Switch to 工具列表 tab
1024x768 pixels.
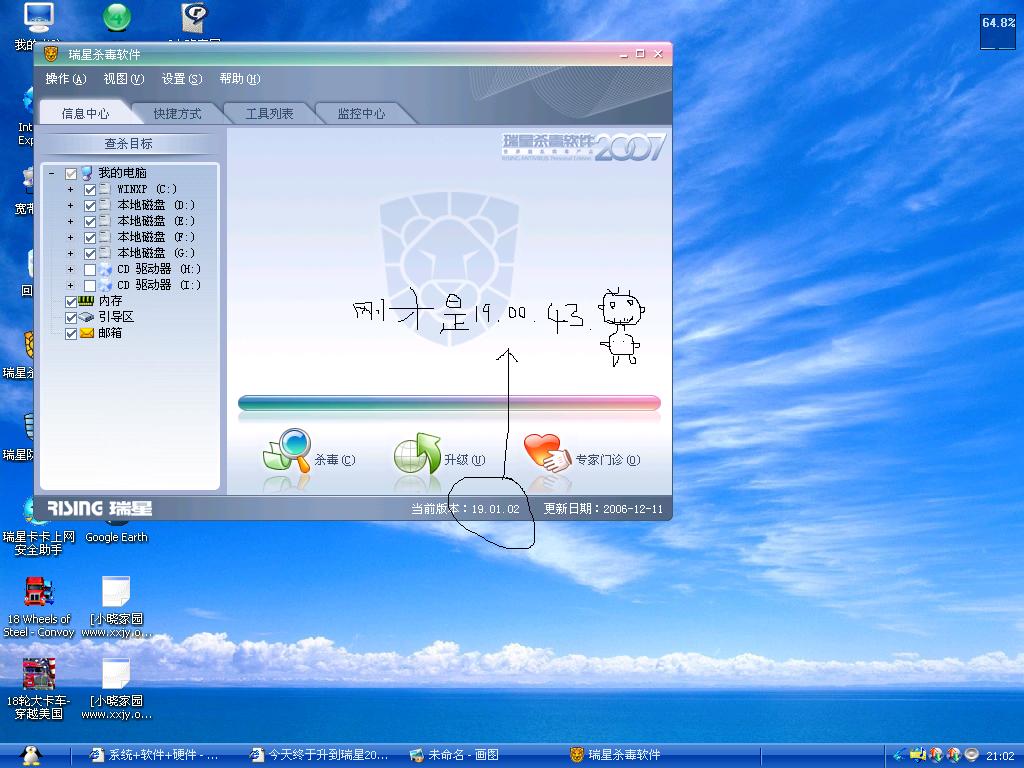(x=269, y=114)
